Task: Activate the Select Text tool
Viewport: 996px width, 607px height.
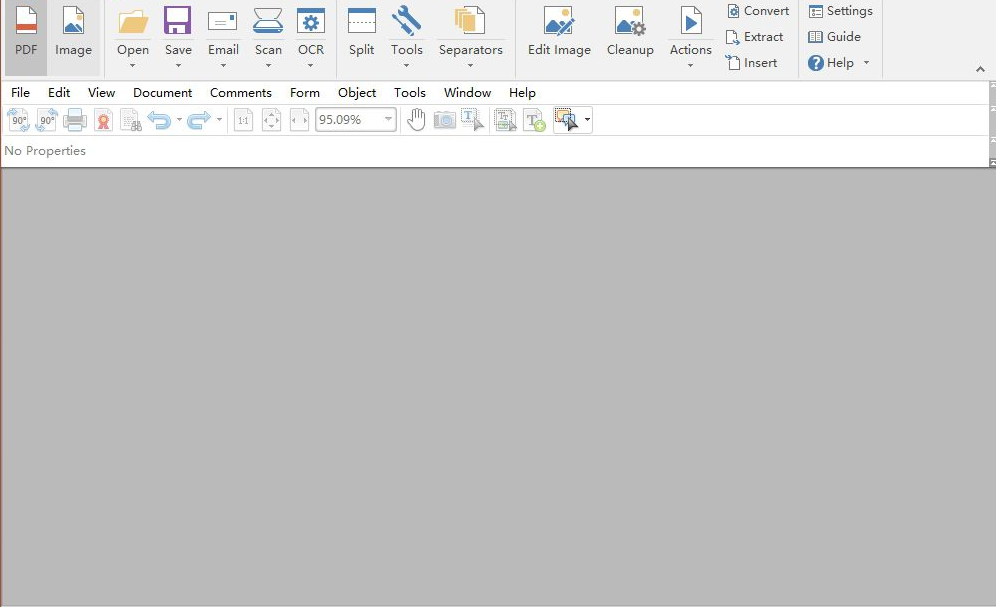Action: tap(472, 119)
